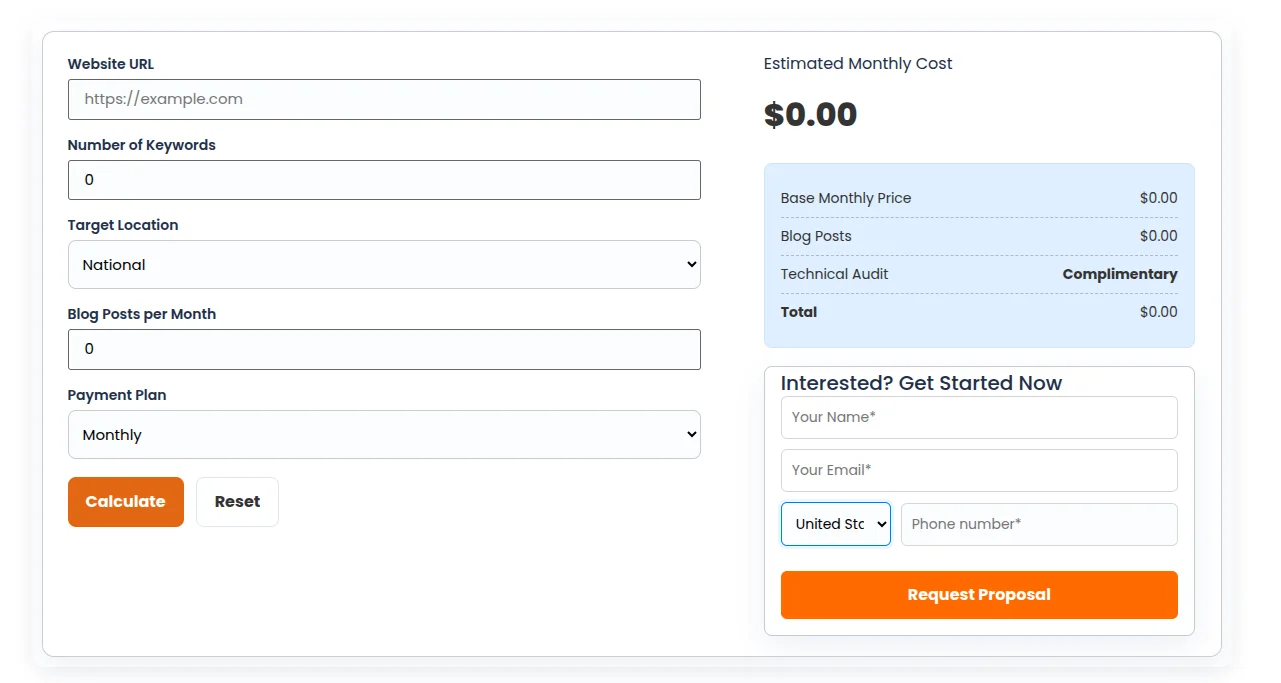1281x683 pixels.
Task: Click the Reset button
Action: (237, 501)
